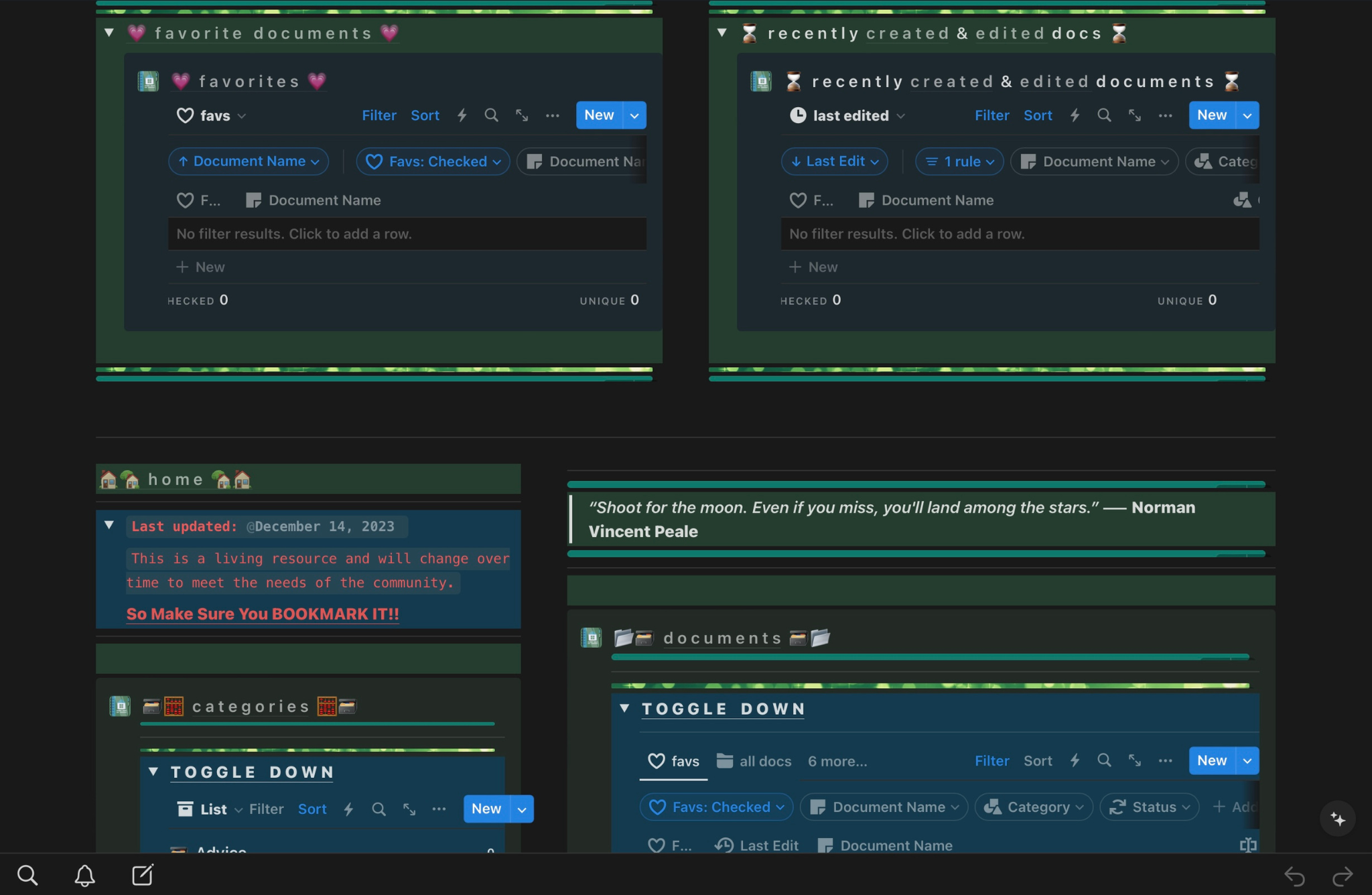Open Favs: Checked filter dropdown in favorites
Image resolution: width=1372 pixels, height=895 pixels.
tap(433, 161)
